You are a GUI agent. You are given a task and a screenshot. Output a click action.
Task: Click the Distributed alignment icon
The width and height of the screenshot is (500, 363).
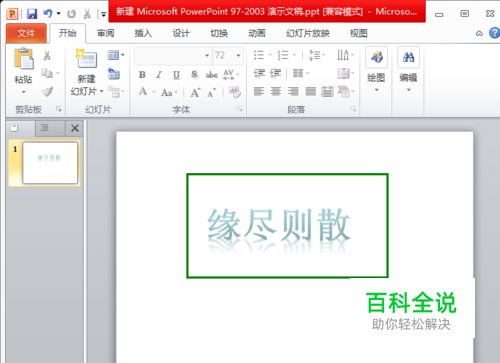coord(327,91)
